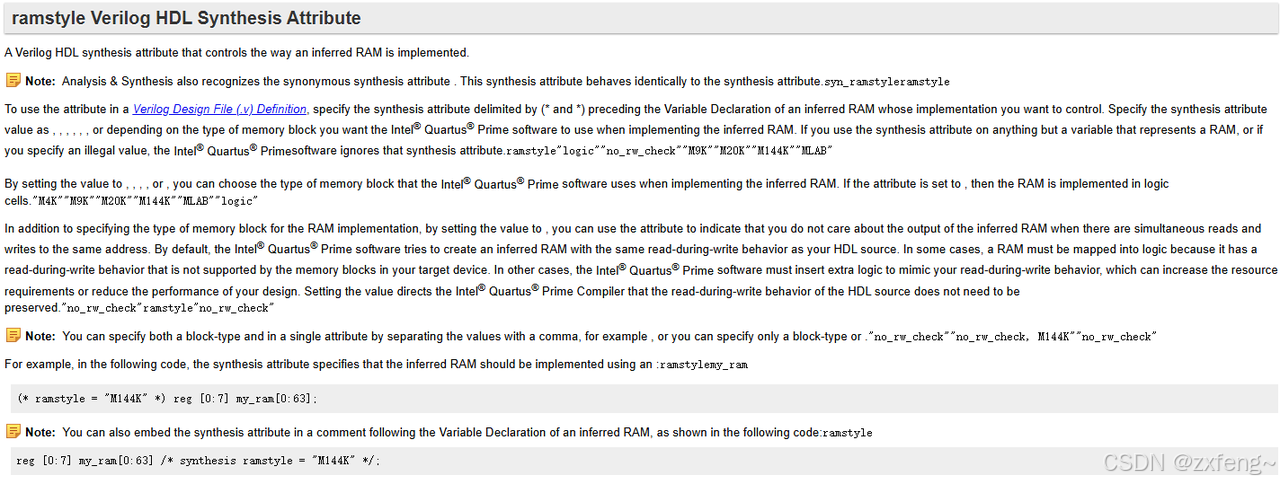Click the first bold Note: label
Viewport: 1280px width, 484px height.
pyautogui.click(x=41, y=81)
